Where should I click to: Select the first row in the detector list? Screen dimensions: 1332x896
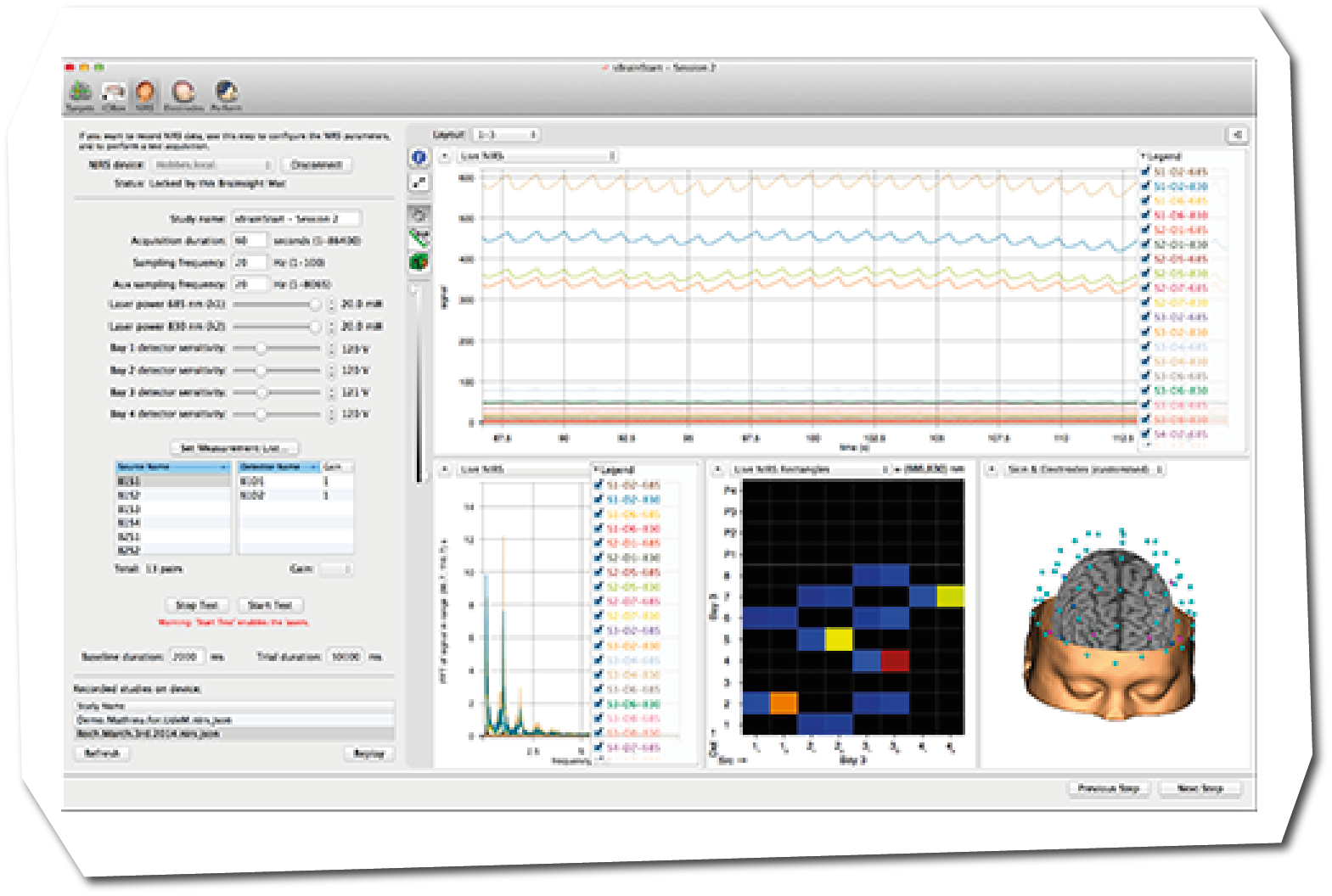[295, 481]
